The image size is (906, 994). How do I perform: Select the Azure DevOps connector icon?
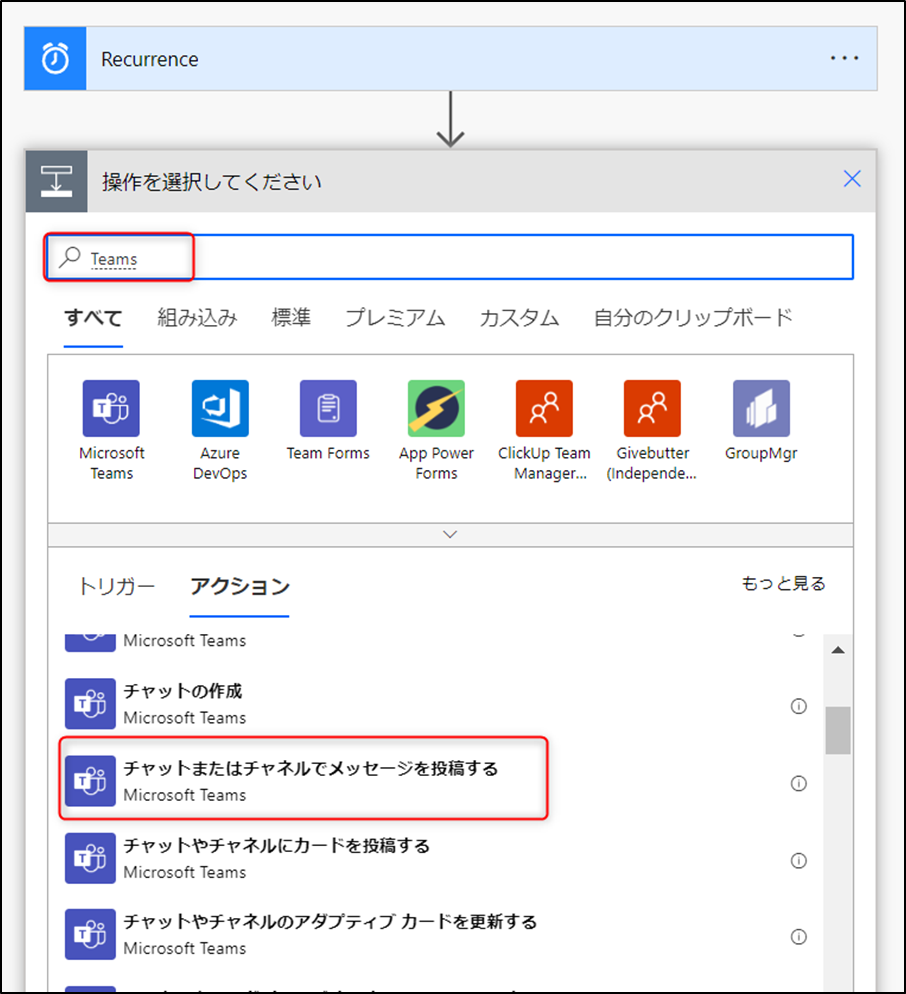tap(220, 409)
